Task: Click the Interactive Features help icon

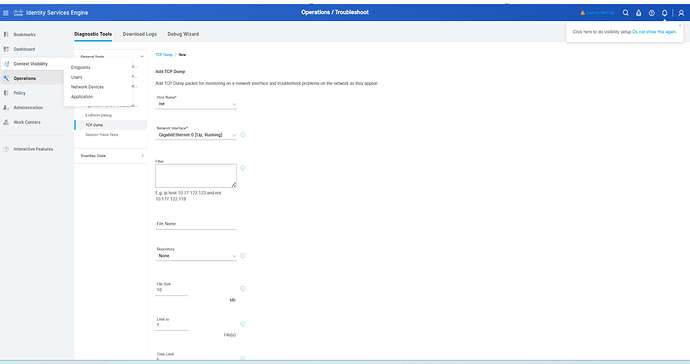Action: 6,149
